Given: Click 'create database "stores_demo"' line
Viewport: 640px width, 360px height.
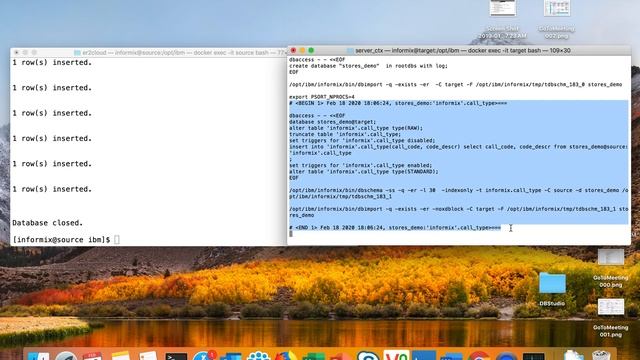Looking at the screenshot, I should click(x=368, y=66).
